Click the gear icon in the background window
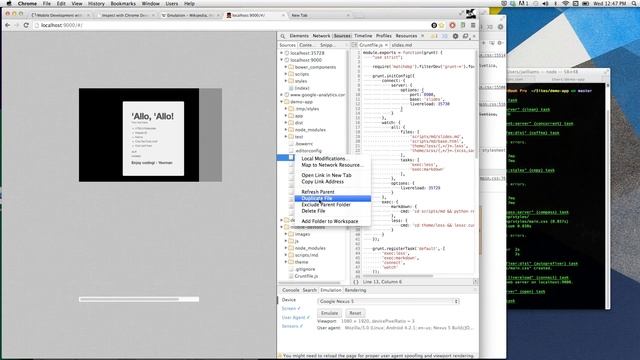The width and height of the screenshot is (640, 360). pyautogui.click(x=500, y=27)
